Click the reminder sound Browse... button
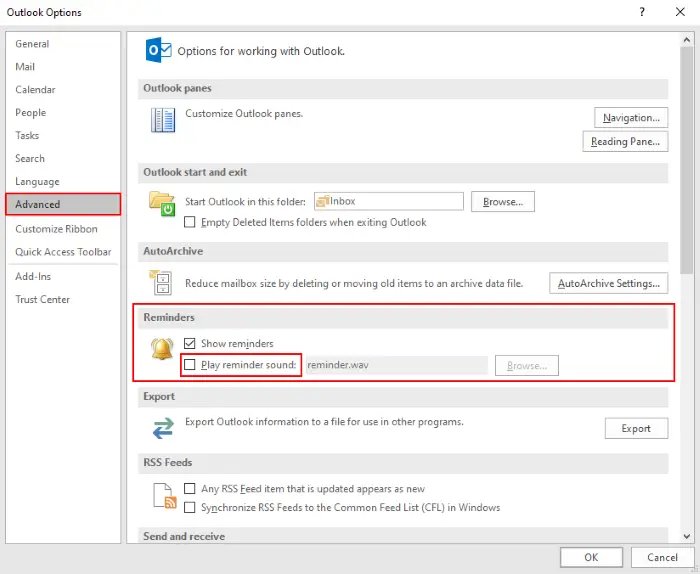Screen dimensions: 700x574 click(x=527, y=365)
